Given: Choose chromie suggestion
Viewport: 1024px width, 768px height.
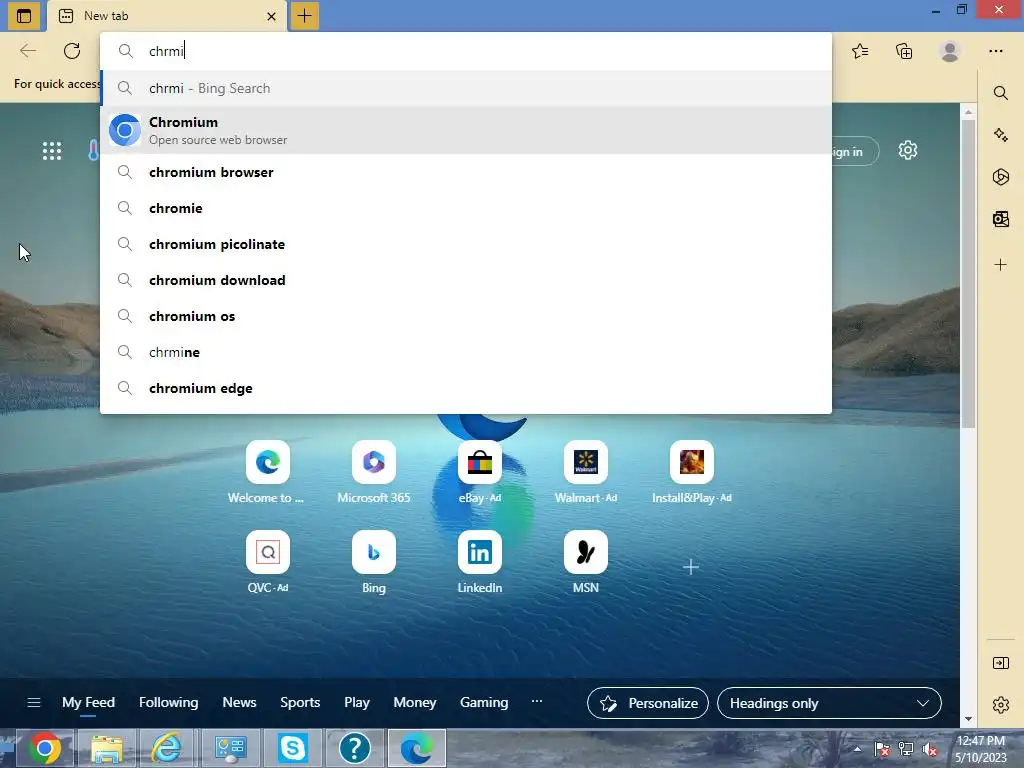Looking at the screenshot, I should click(x=466, y=208).
